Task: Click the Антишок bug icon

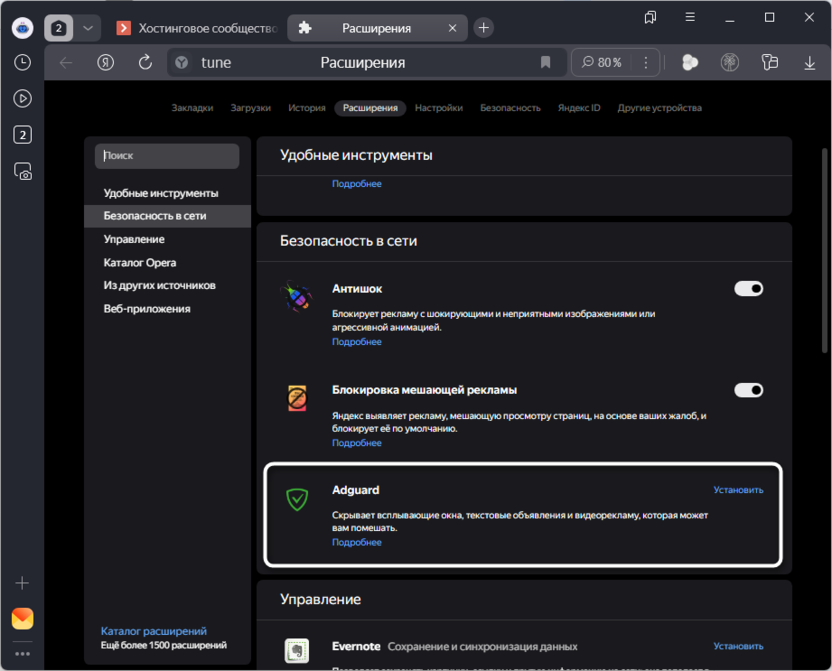Action: click(x=297, y=296)
